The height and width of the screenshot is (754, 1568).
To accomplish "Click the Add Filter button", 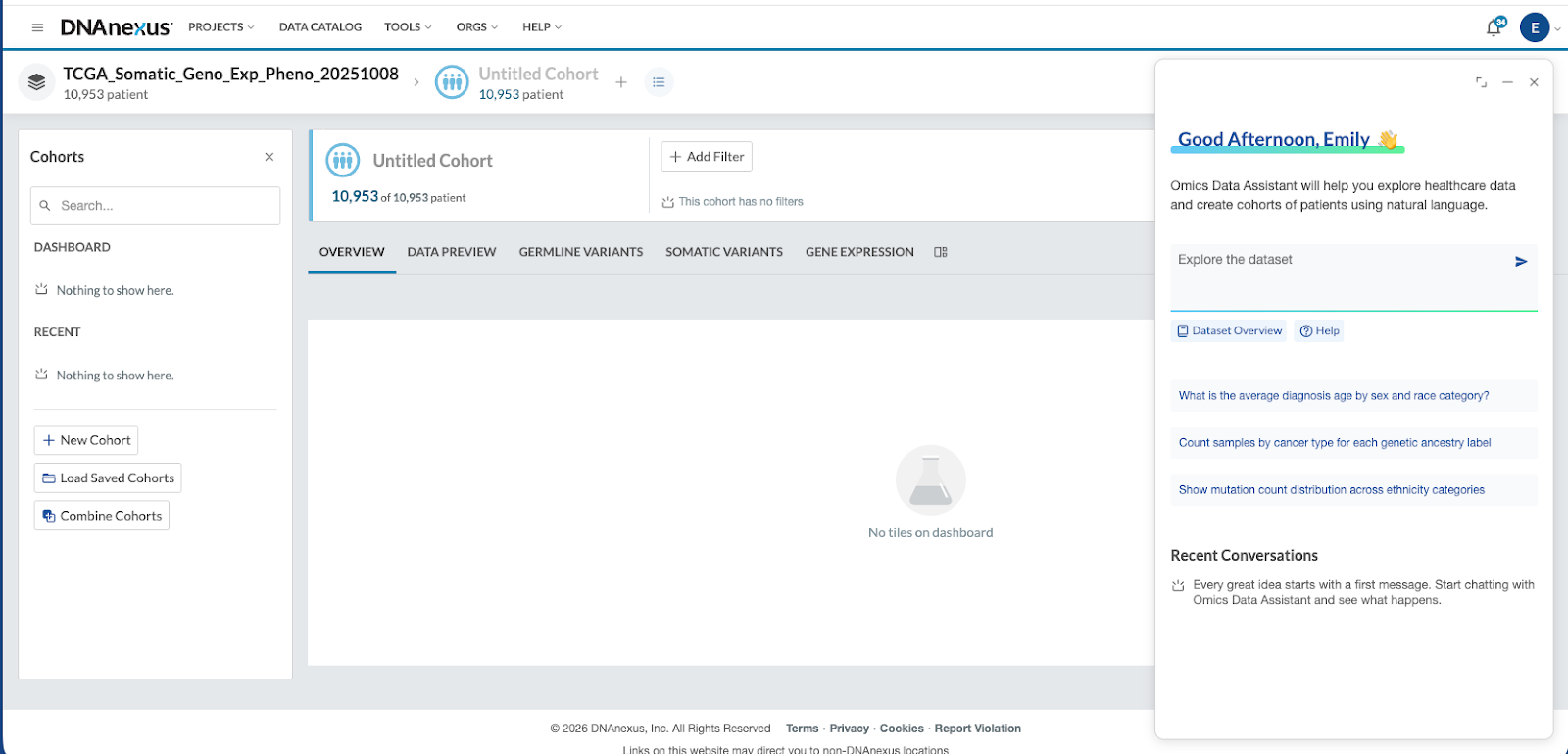I will coord(707,157).
